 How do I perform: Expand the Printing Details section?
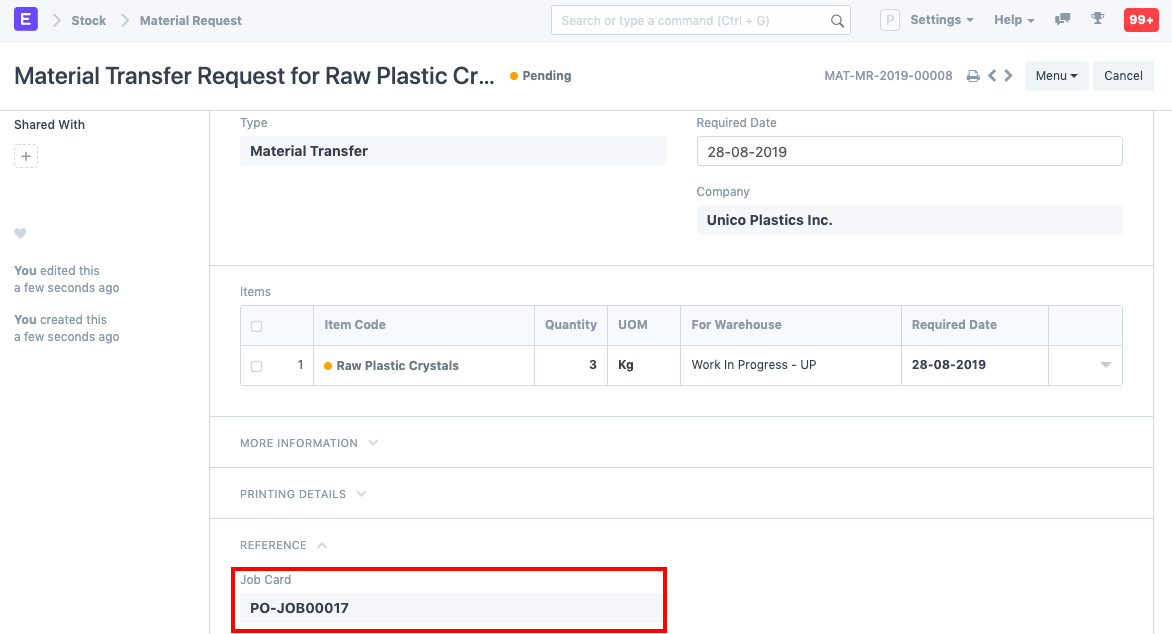tap(302, 494)
